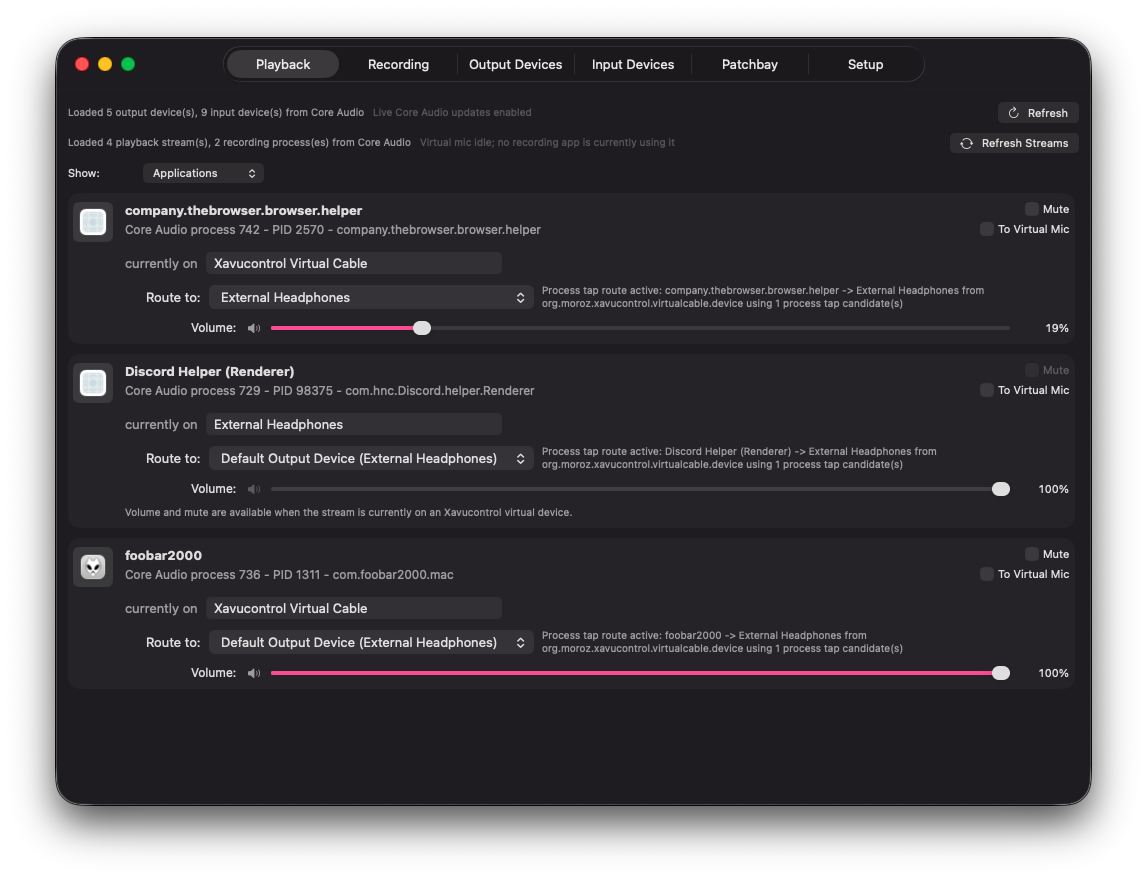Click the Volume and mute availability note
This screenshot has height=879, width=1147.
[x=348, y=513]
